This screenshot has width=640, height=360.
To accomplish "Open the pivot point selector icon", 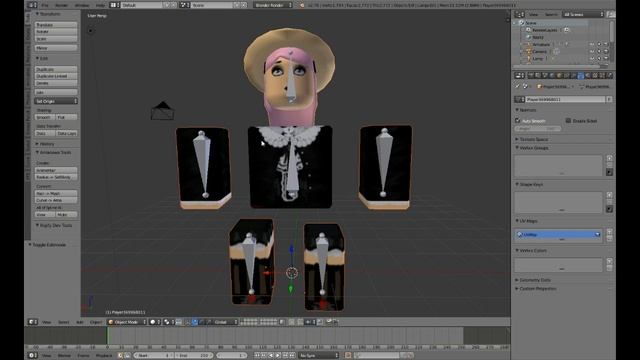I will (168, 322).
